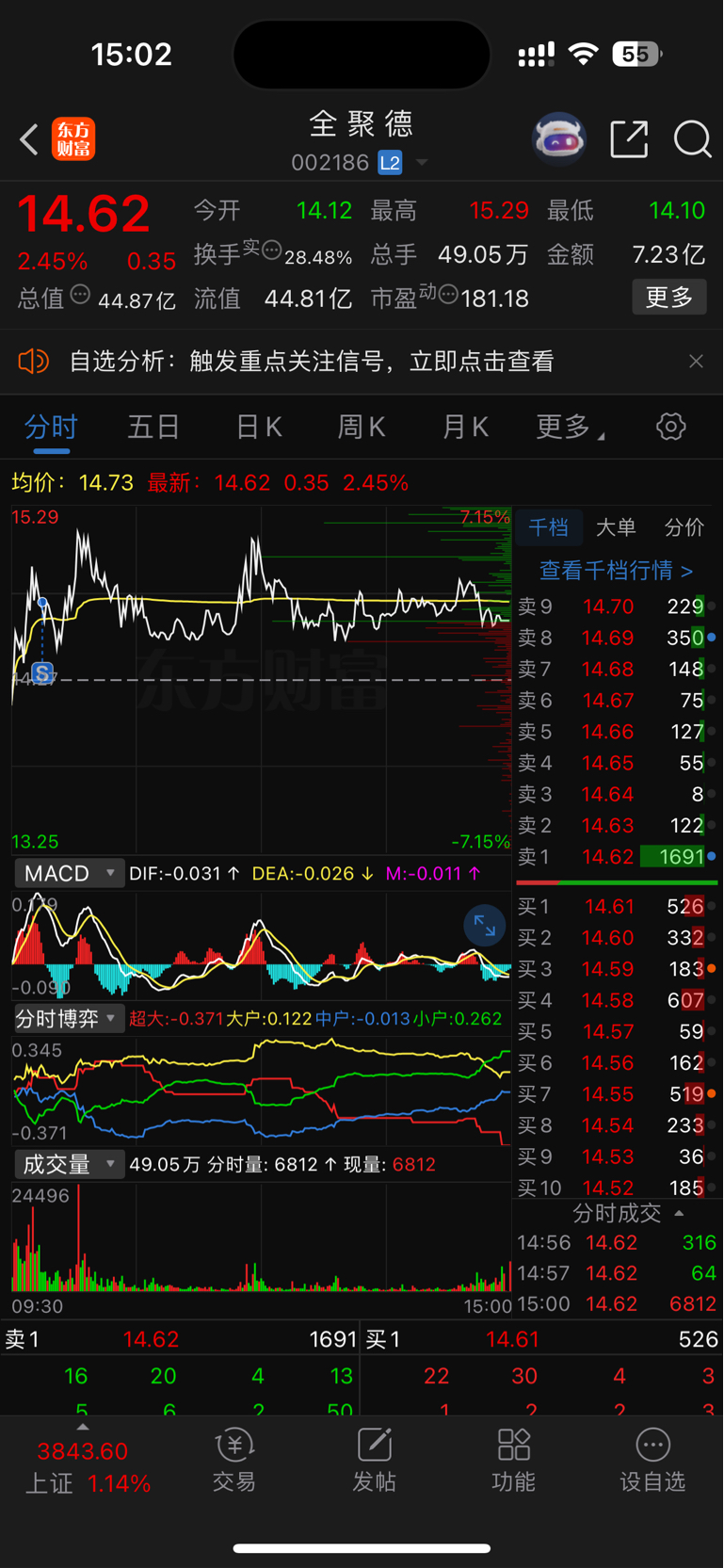Dismiss the 自选分析 notice banner

coord(696,361)
